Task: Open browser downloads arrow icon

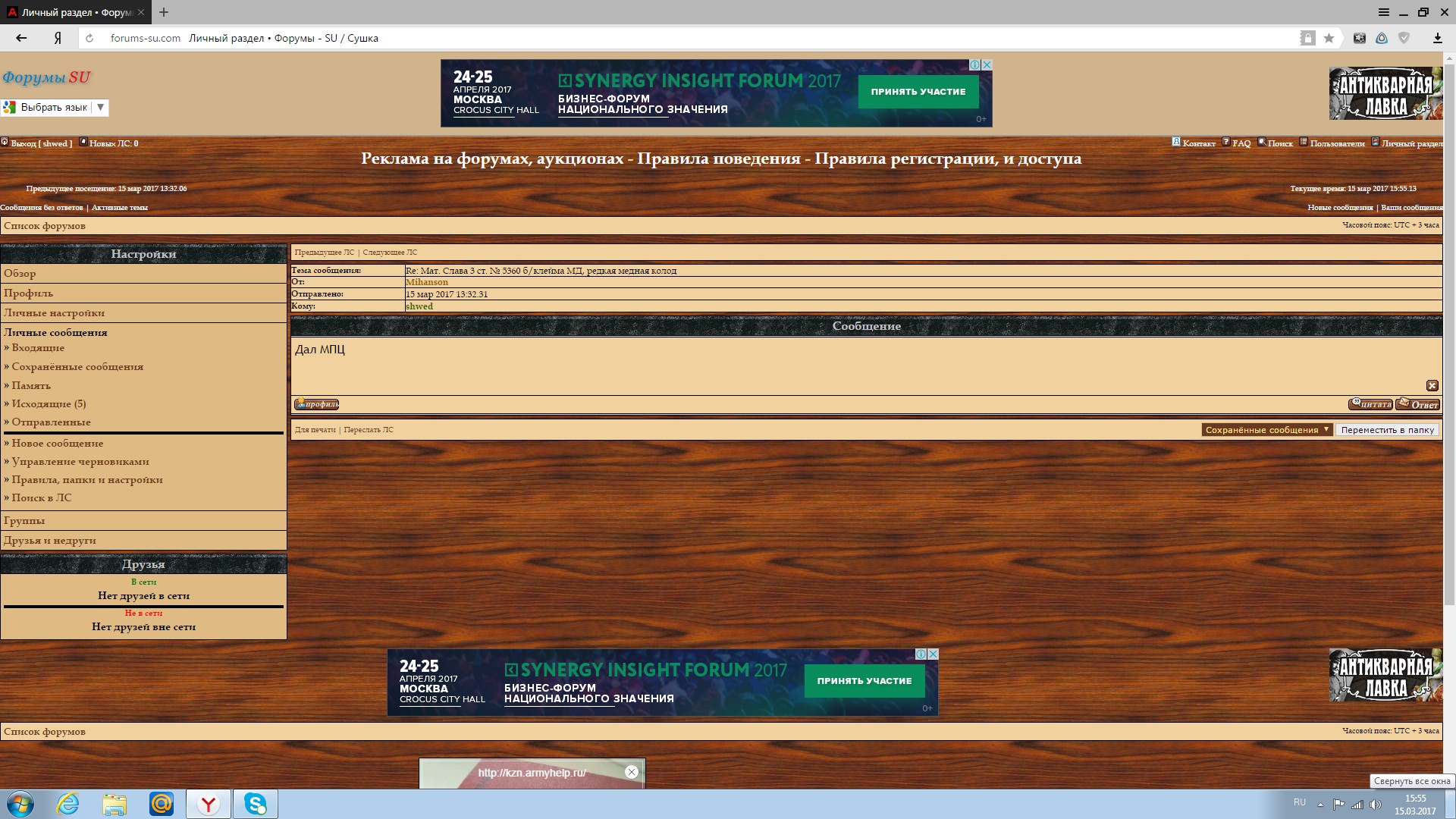Action: pyautogui.click(x=1437, y=38)
